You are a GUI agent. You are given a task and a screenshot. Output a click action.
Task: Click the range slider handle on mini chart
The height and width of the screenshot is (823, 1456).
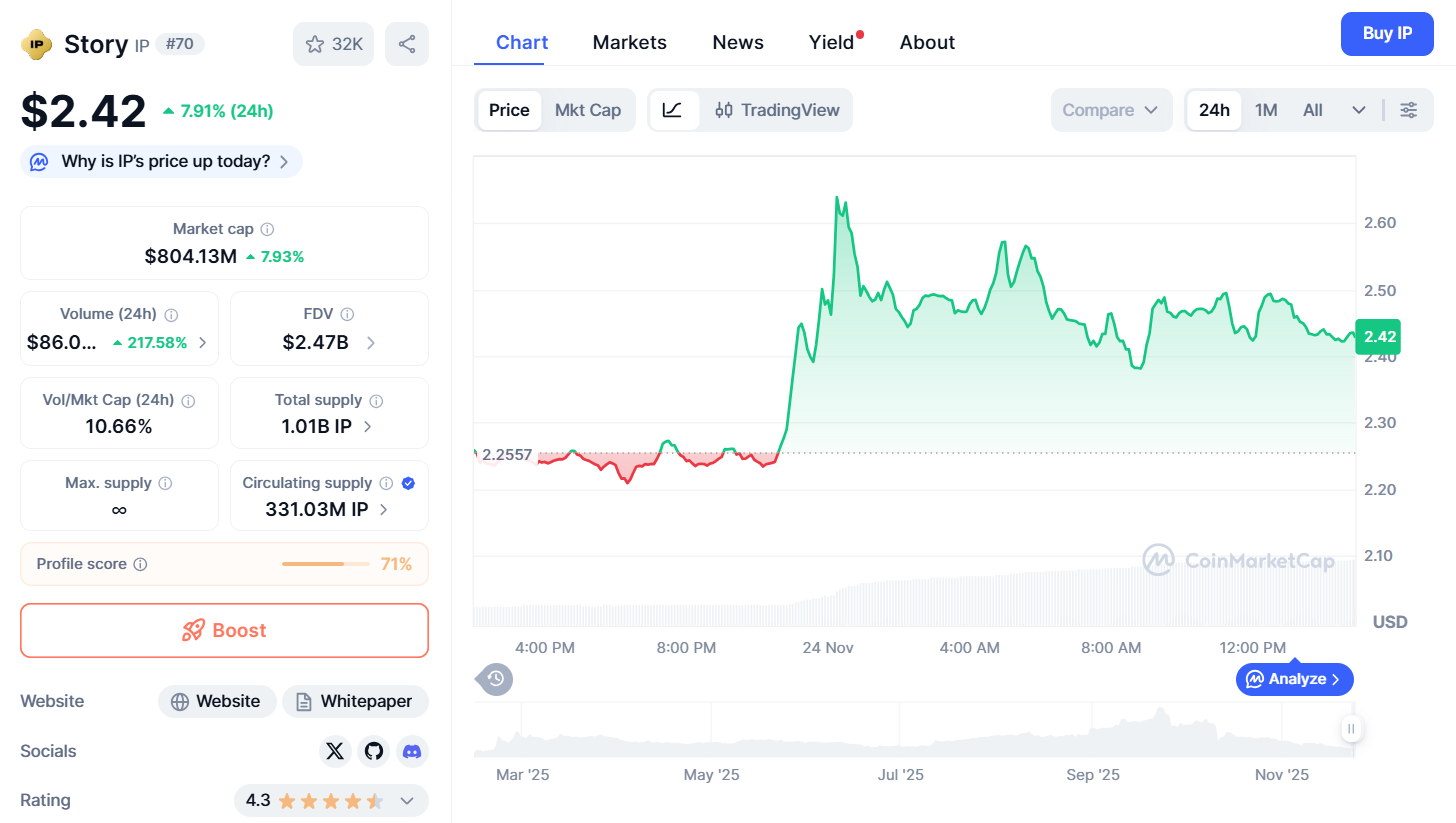1351,729
